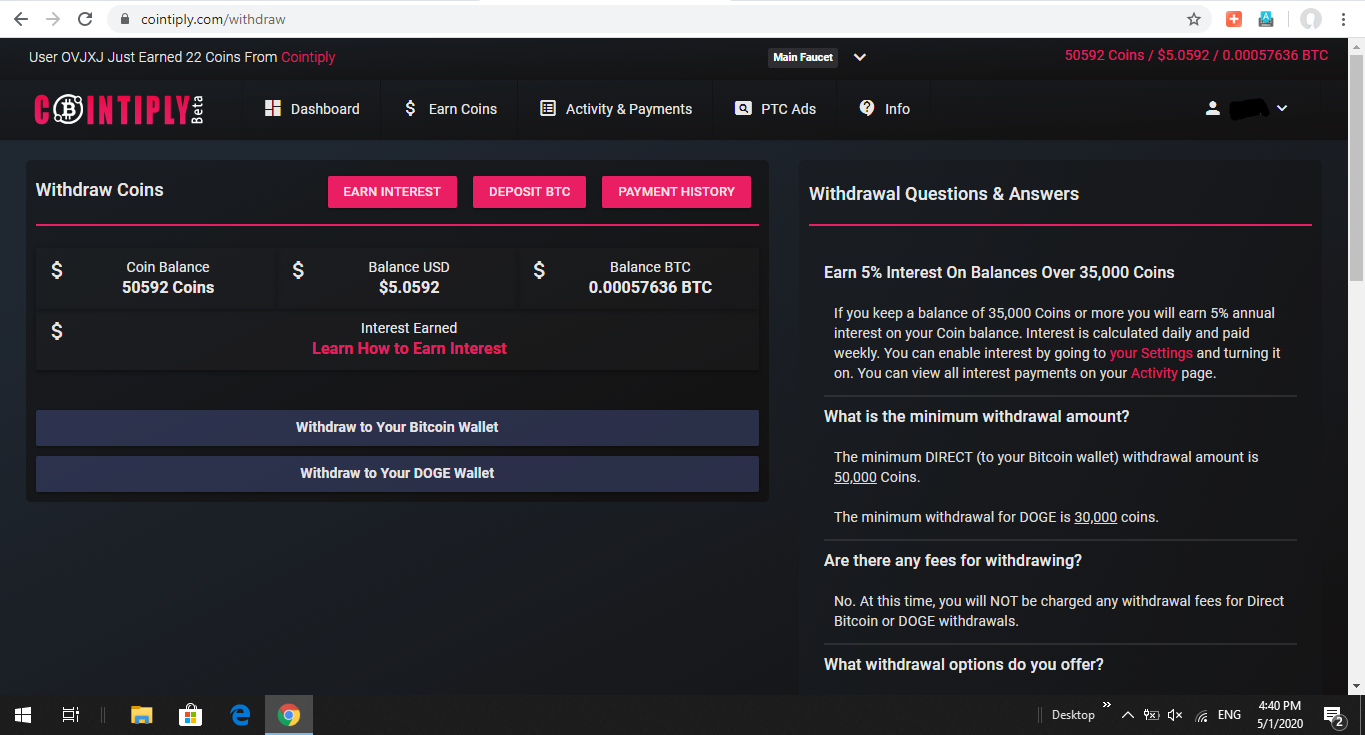Click the header balance 50592 Coins text

click(x=1104, y=55)
